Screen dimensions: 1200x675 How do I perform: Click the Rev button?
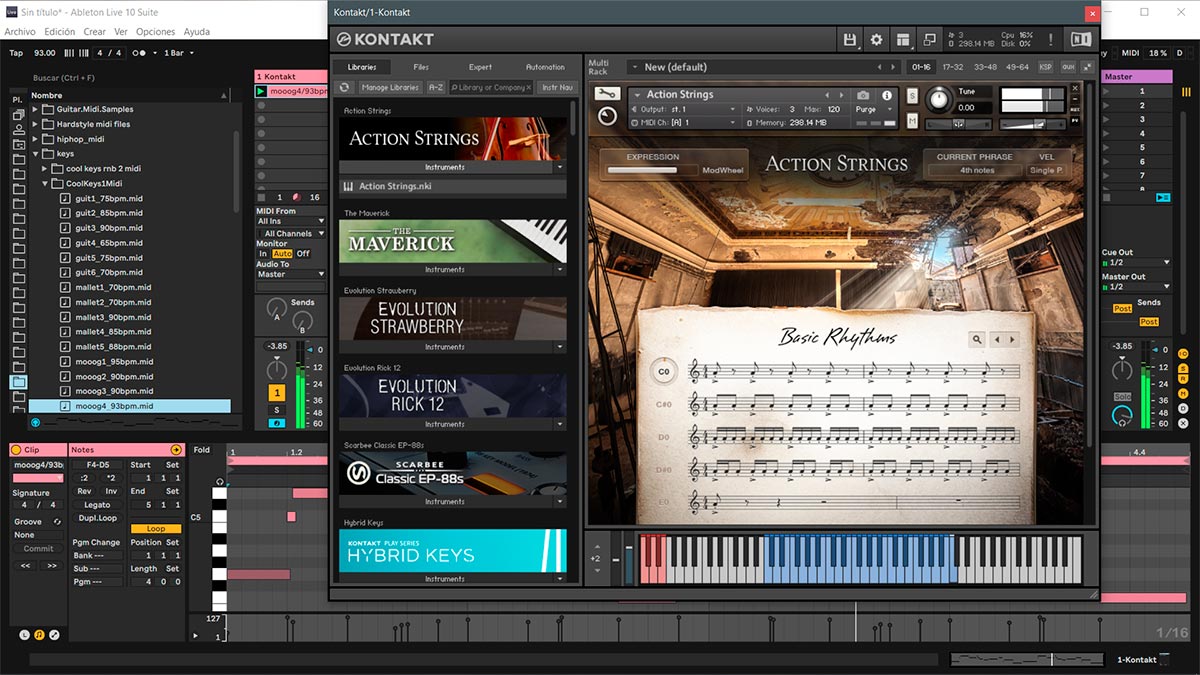coord(84,491)
